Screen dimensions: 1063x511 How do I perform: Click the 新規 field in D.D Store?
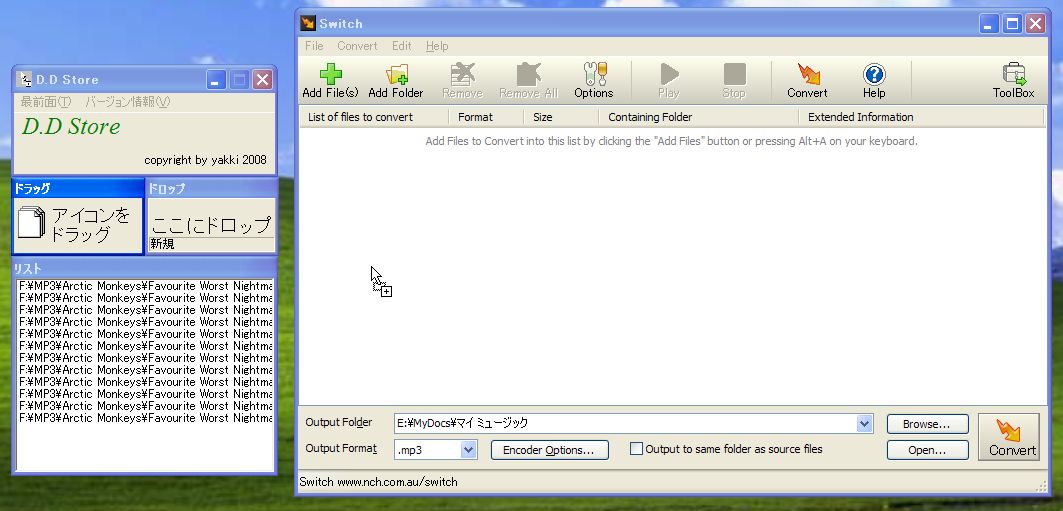212,244
